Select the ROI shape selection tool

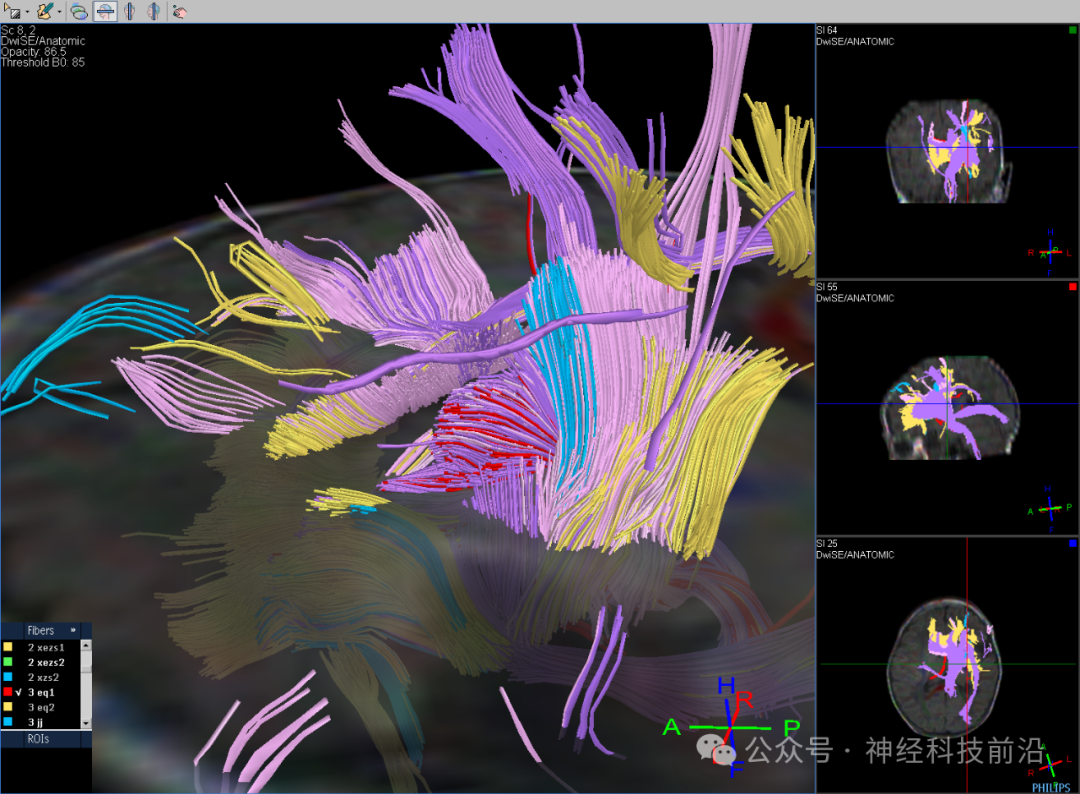pos(12,11)
